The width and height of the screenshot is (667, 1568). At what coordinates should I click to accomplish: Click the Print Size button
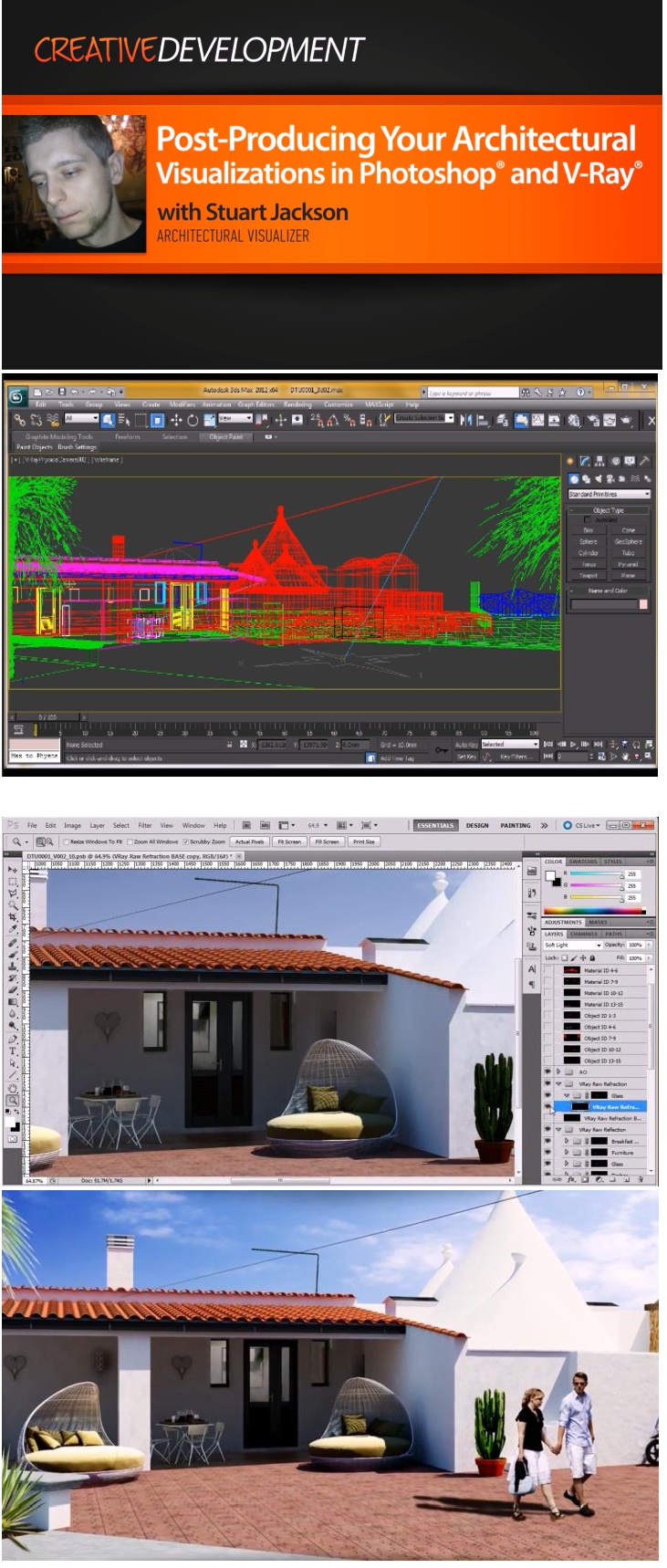364,841
